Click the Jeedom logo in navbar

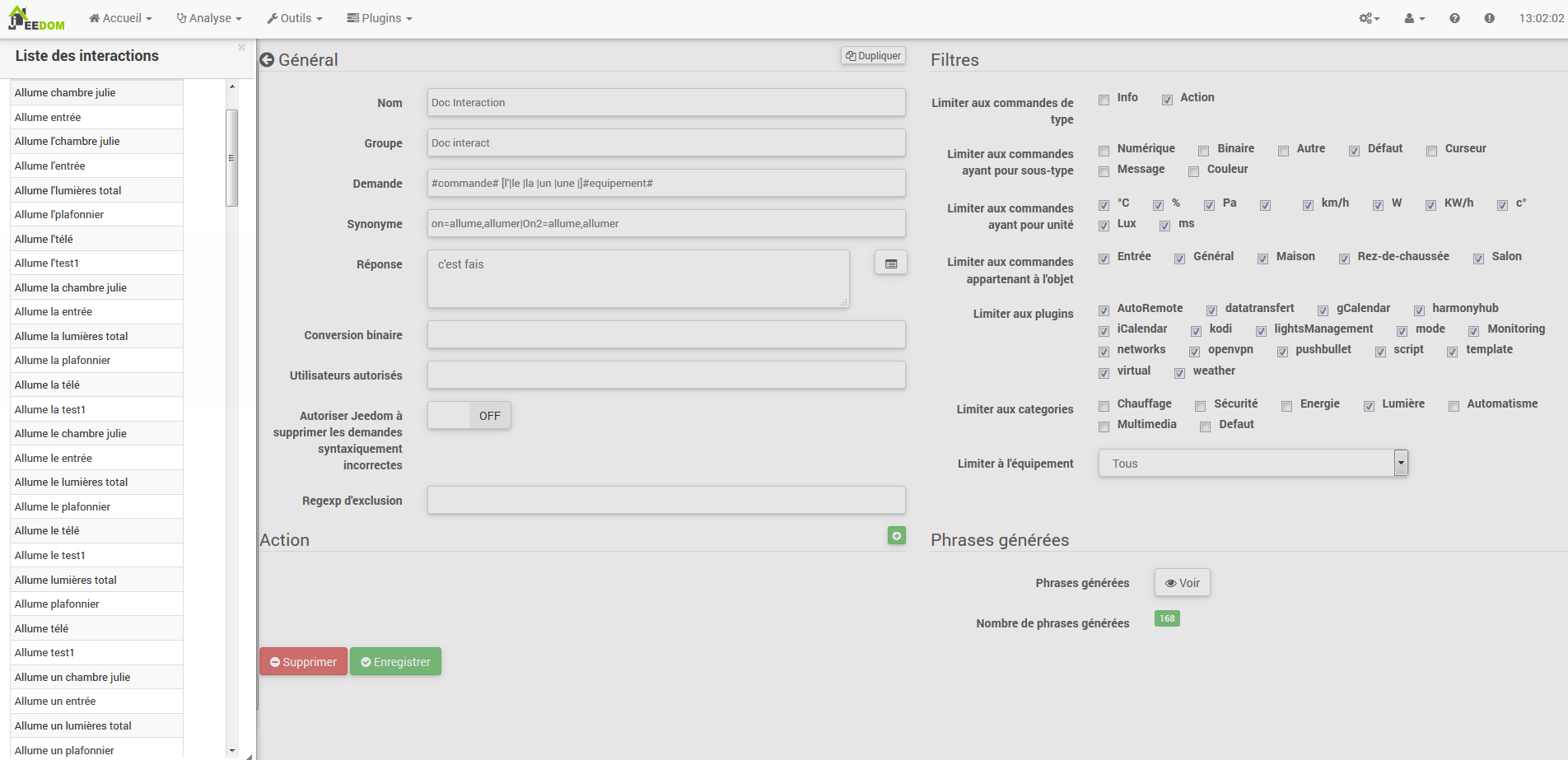[x=36, y=18]
